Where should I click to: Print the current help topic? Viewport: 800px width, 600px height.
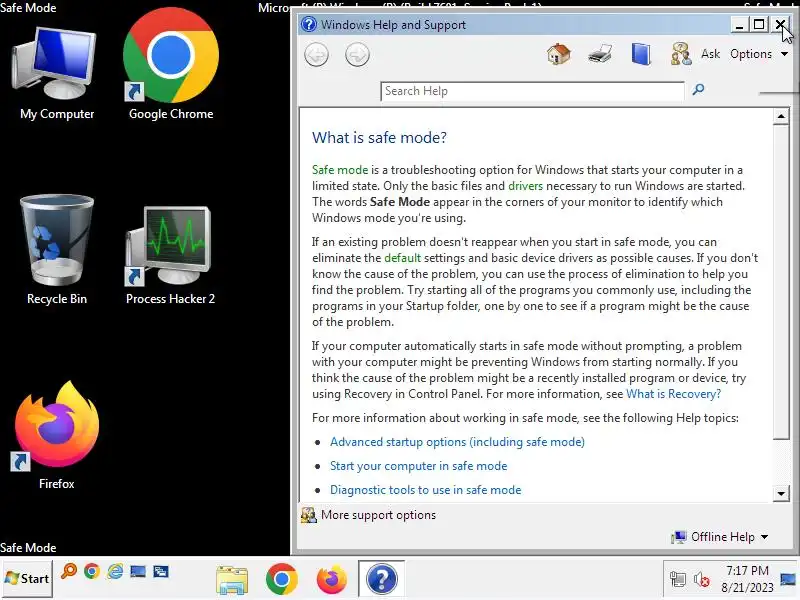pyautogui.click(x=599, y=54)
